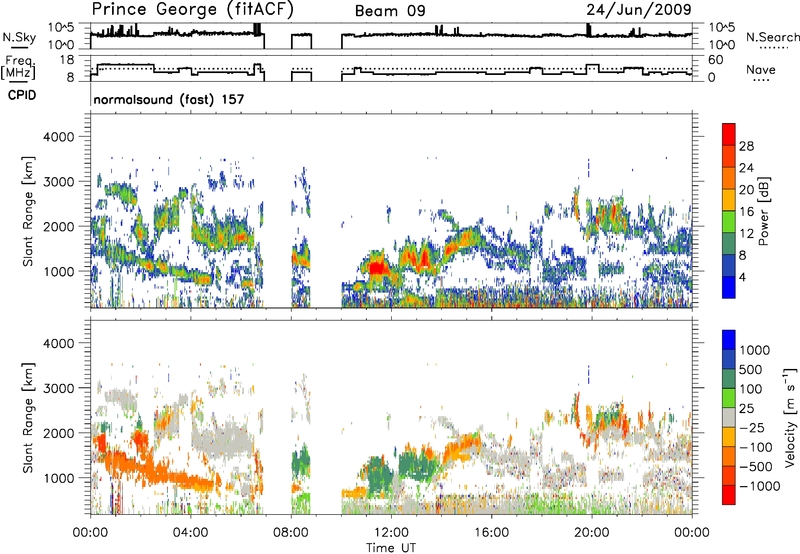The width and height of the screenshot is (800, 554).
Task: Click the "normalsound (fast) 157" text
Action: (x=169, y=99)
